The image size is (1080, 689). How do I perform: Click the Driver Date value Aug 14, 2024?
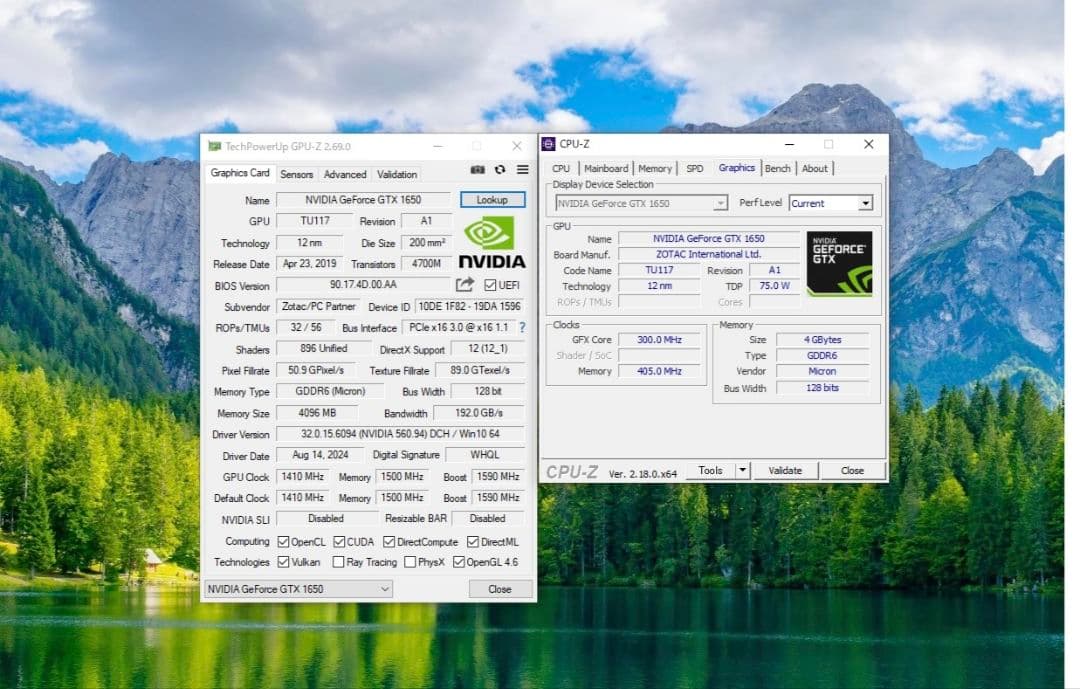point(320,455)
